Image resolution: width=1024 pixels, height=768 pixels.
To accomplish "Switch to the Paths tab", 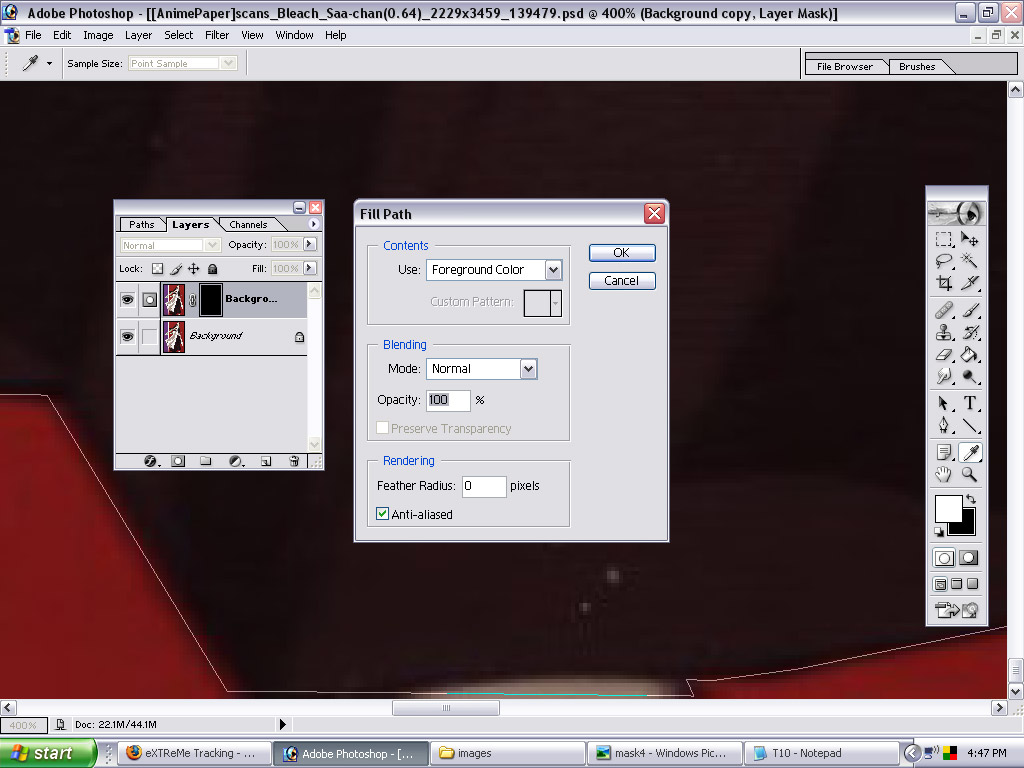I will [142, 225].
